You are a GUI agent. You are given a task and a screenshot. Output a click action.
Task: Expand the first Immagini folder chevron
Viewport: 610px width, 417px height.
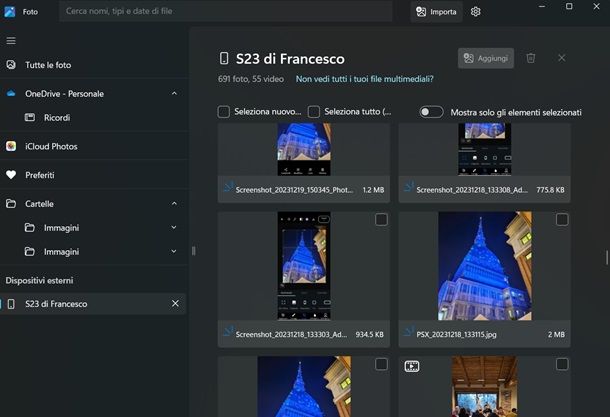point(174,228)
